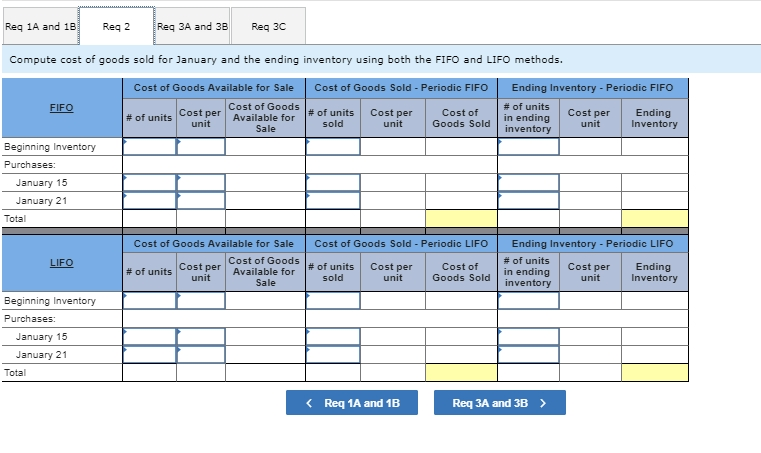Click FIFO January 15 units sold field

(333, 183)
